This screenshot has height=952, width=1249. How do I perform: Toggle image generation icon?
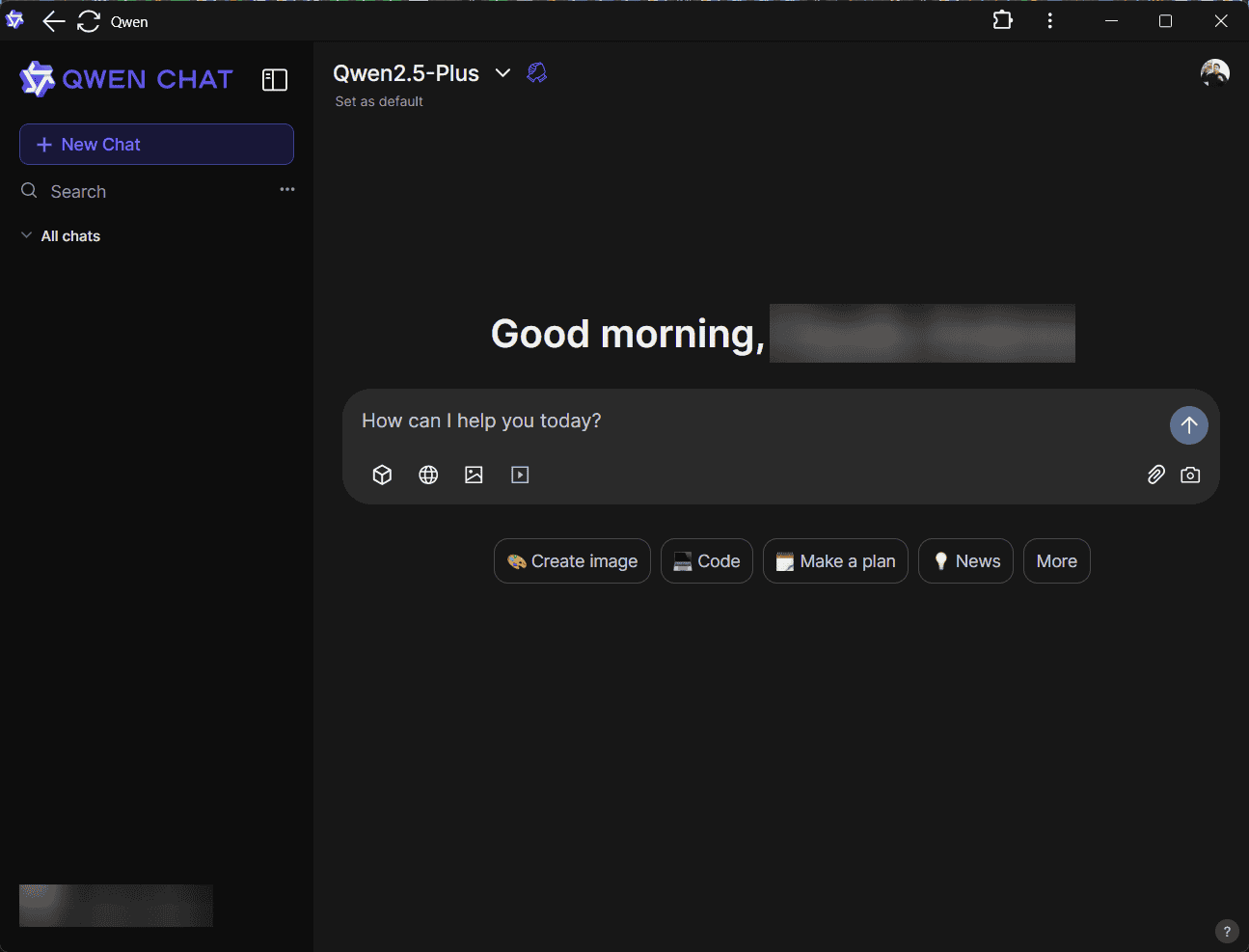coord(474,475)
